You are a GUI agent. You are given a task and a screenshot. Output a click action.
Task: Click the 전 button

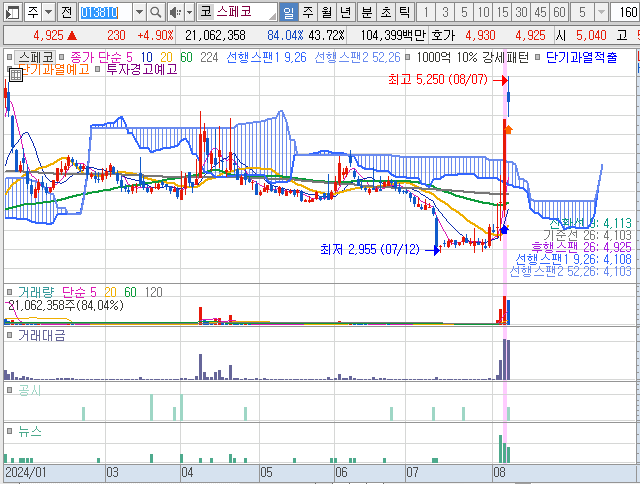tap(67, 12)
